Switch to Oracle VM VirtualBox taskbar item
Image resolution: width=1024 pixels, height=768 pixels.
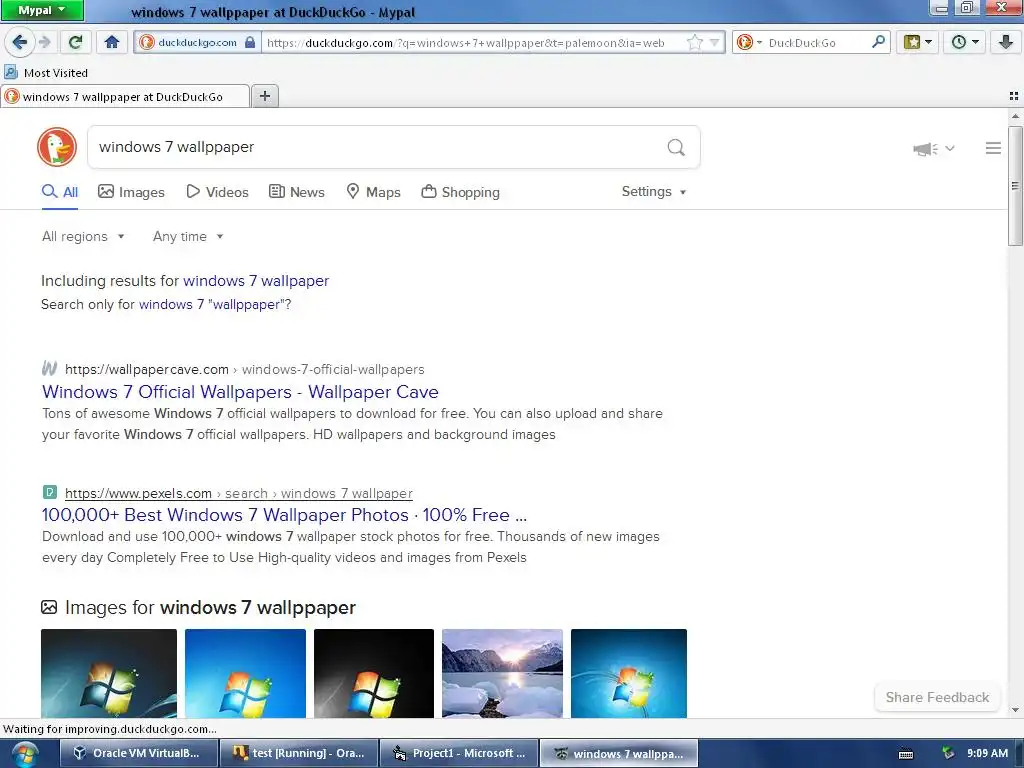point(138,753)
